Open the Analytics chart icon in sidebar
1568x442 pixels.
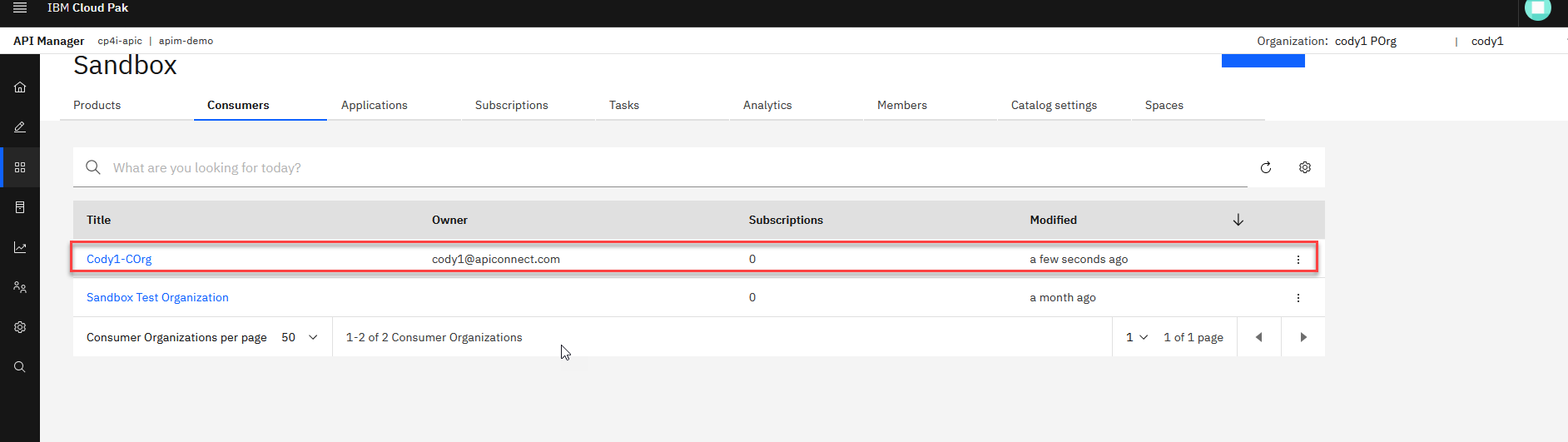coord(20,247)
